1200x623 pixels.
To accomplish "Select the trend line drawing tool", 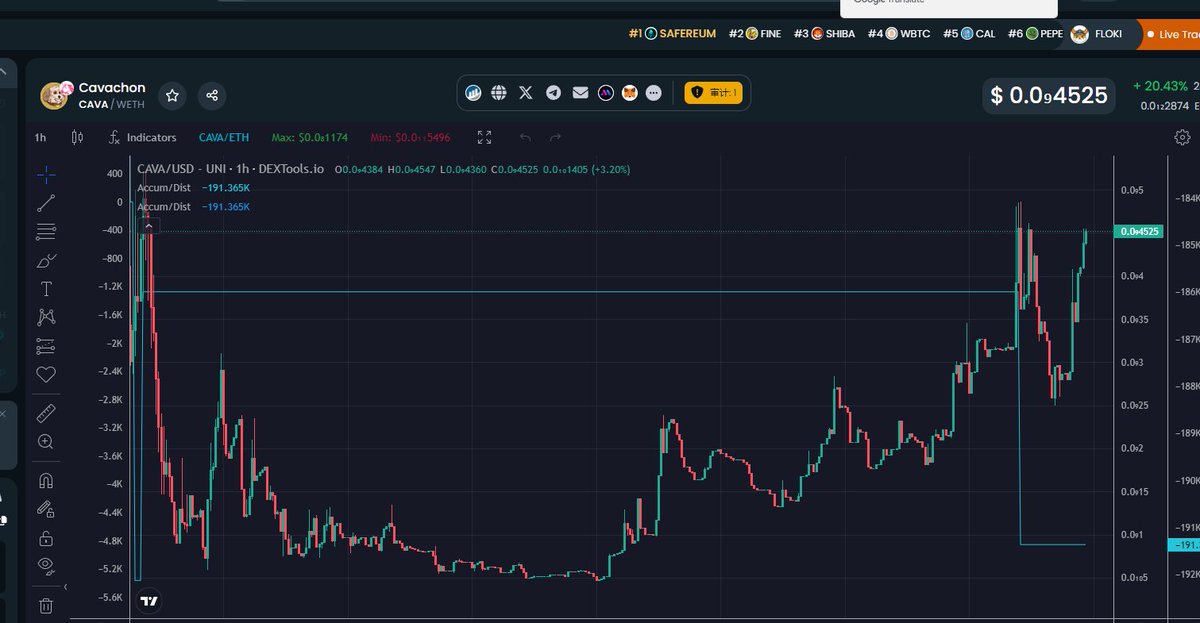I will (x=45, y=203).
